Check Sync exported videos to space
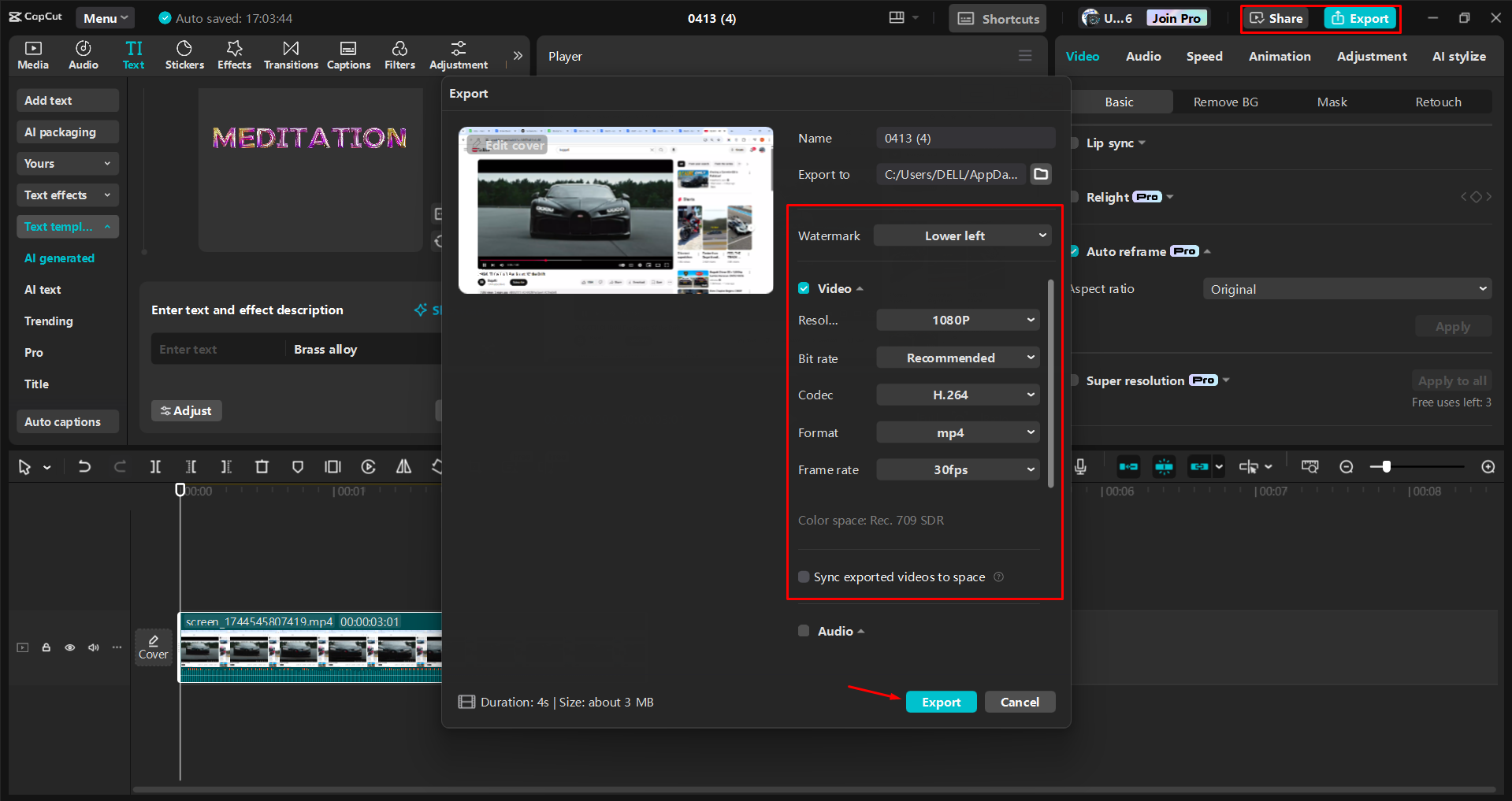The image size is (1512, 801). (x=804, y=577)
